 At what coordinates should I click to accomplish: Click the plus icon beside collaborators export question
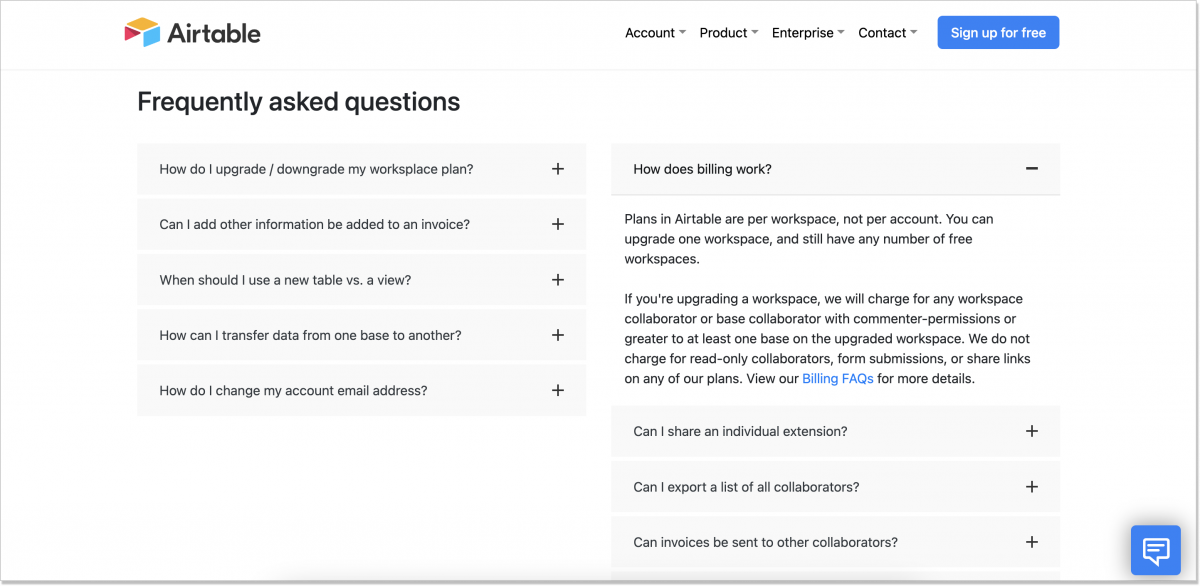(1031, 486)
